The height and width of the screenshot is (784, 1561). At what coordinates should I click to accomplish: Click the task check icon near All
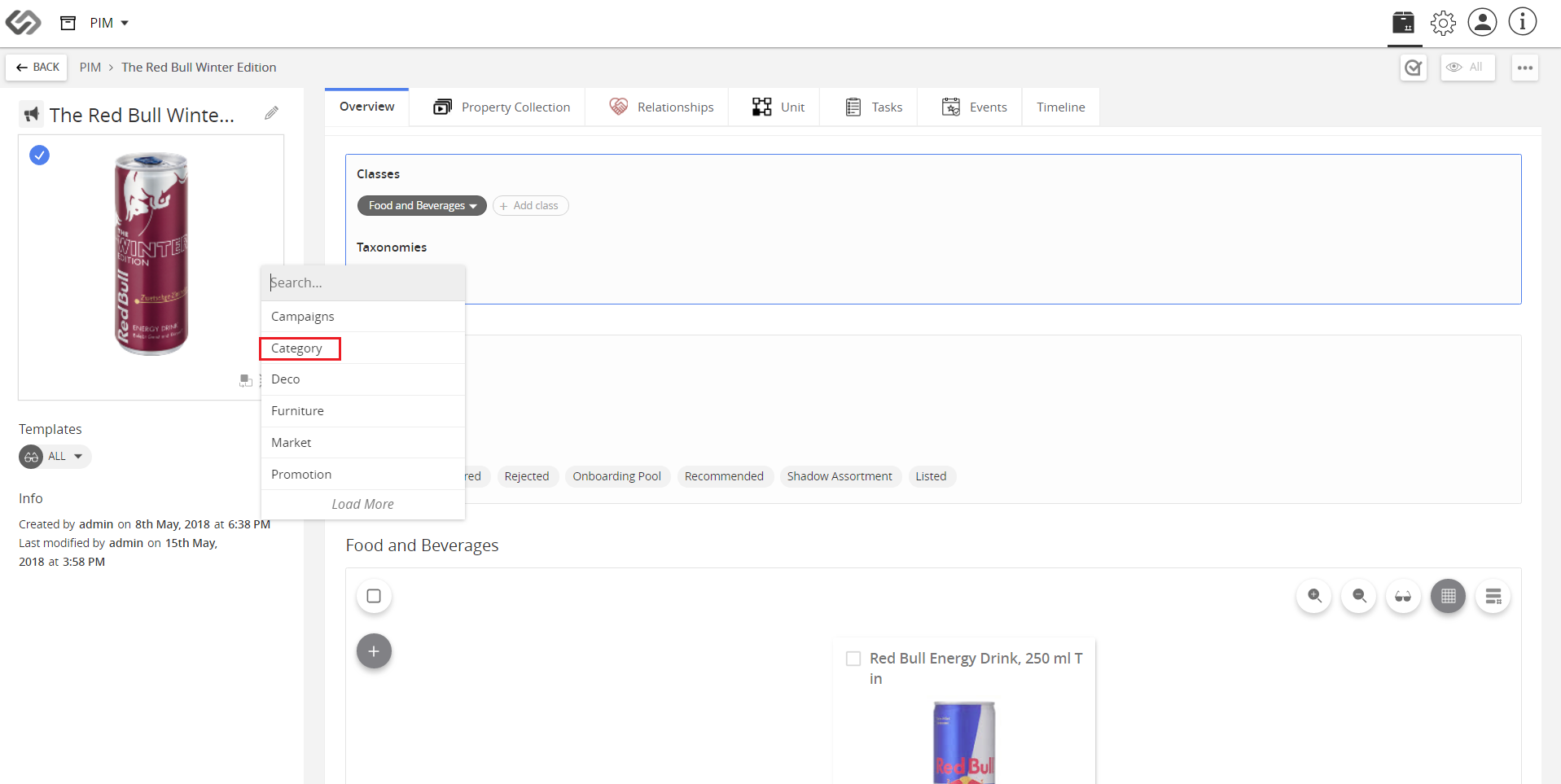click(x=1414, y=68)
